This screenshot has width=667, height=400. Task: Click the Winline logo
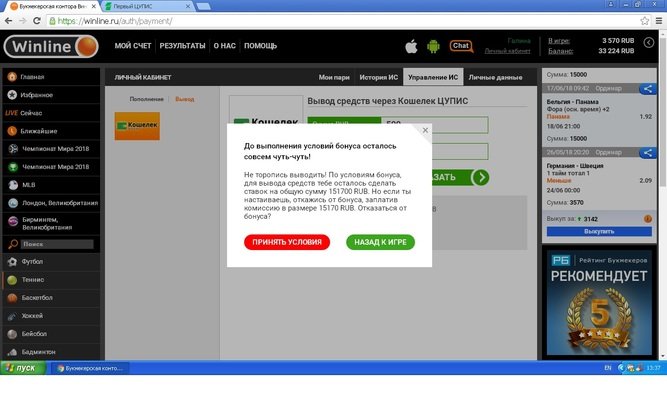pos(50,47)
